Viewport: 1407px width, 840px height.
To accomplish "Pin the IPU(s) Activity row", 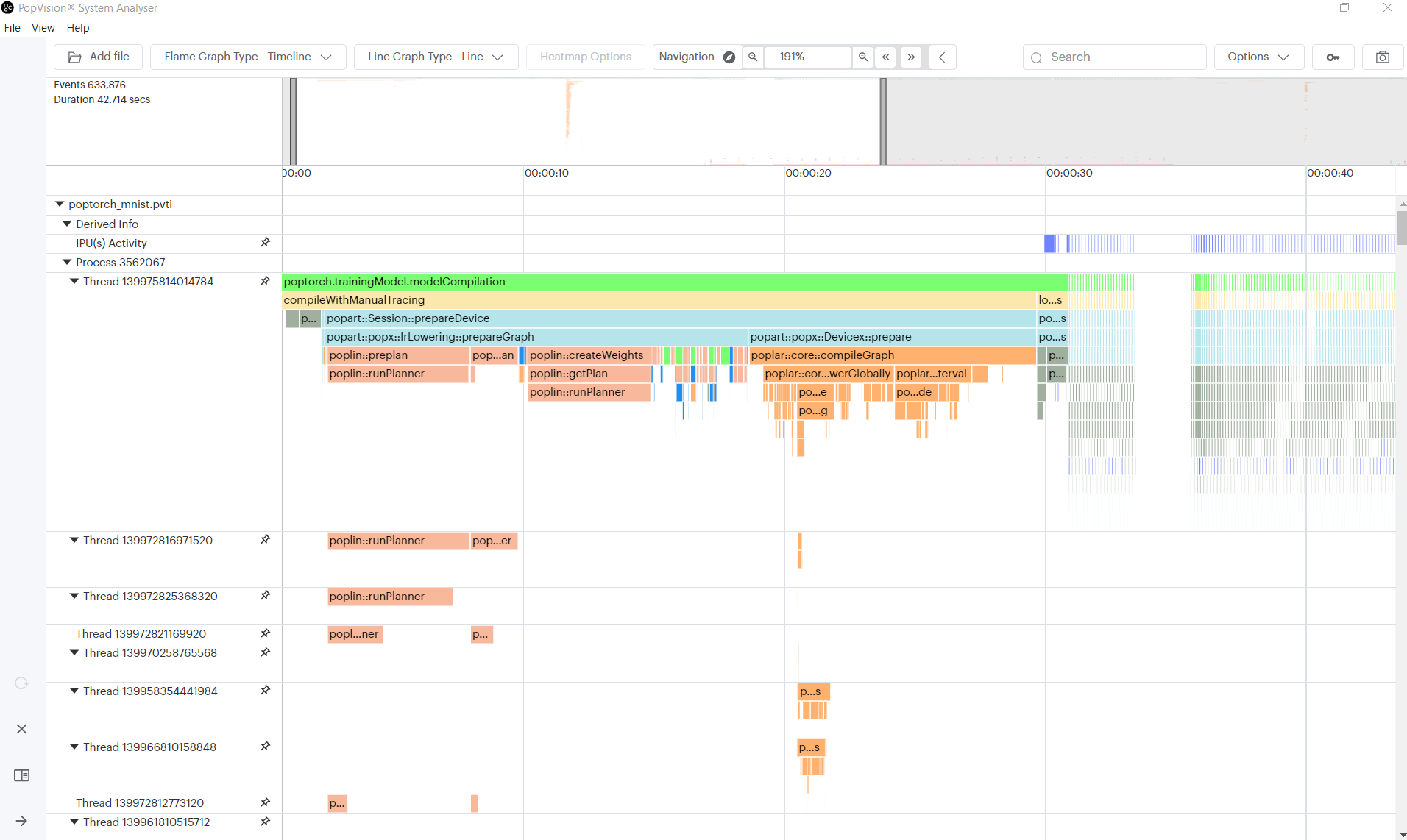I will point(266,243).
